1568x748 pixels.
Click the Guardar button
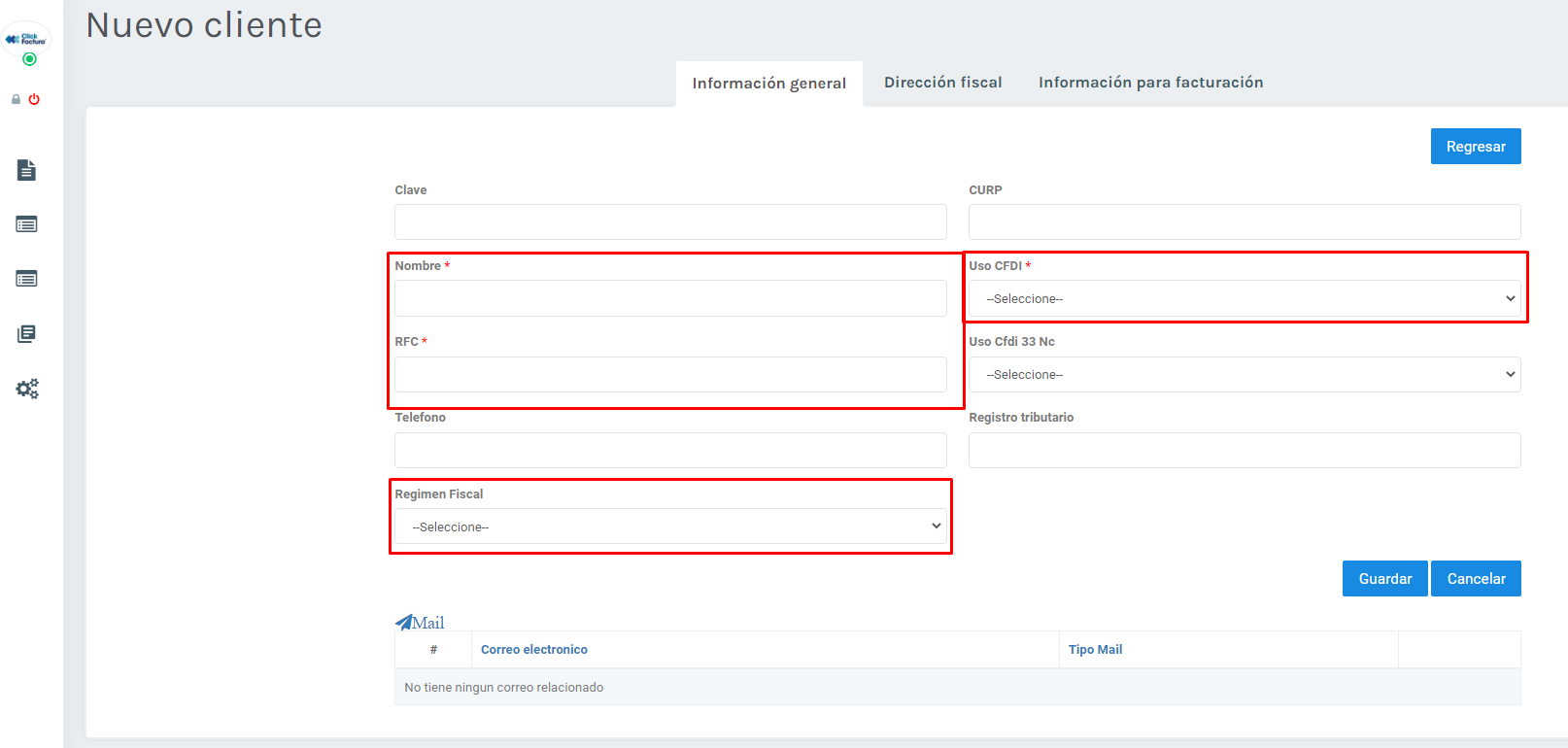(1384, 579)
